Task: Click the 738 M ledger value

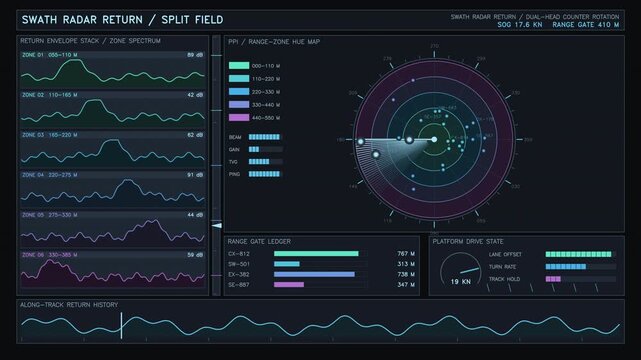Action: point(406,274)
